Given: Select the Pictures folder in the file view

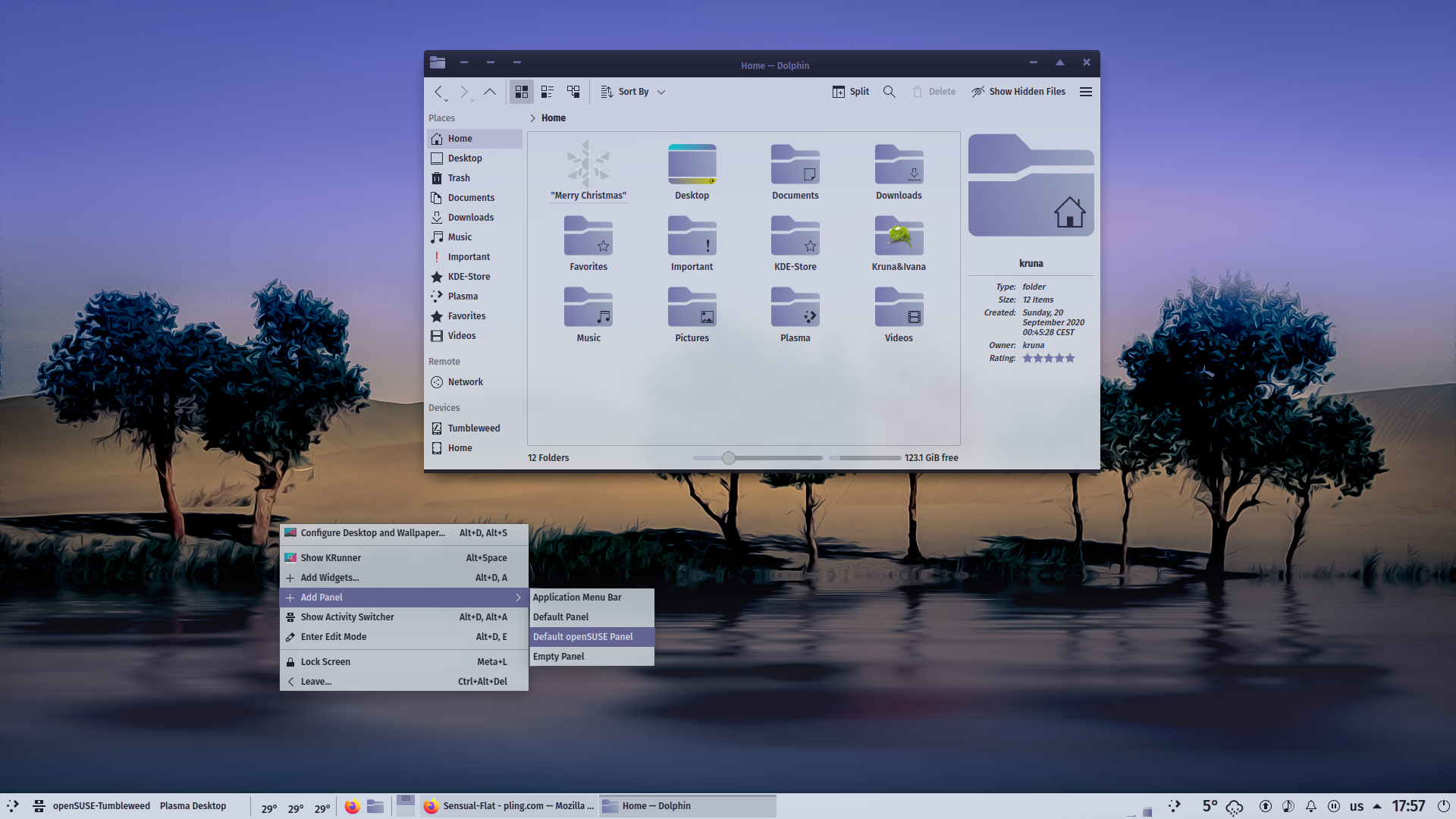Looking at the screenshot, I should tap(692, 314).
